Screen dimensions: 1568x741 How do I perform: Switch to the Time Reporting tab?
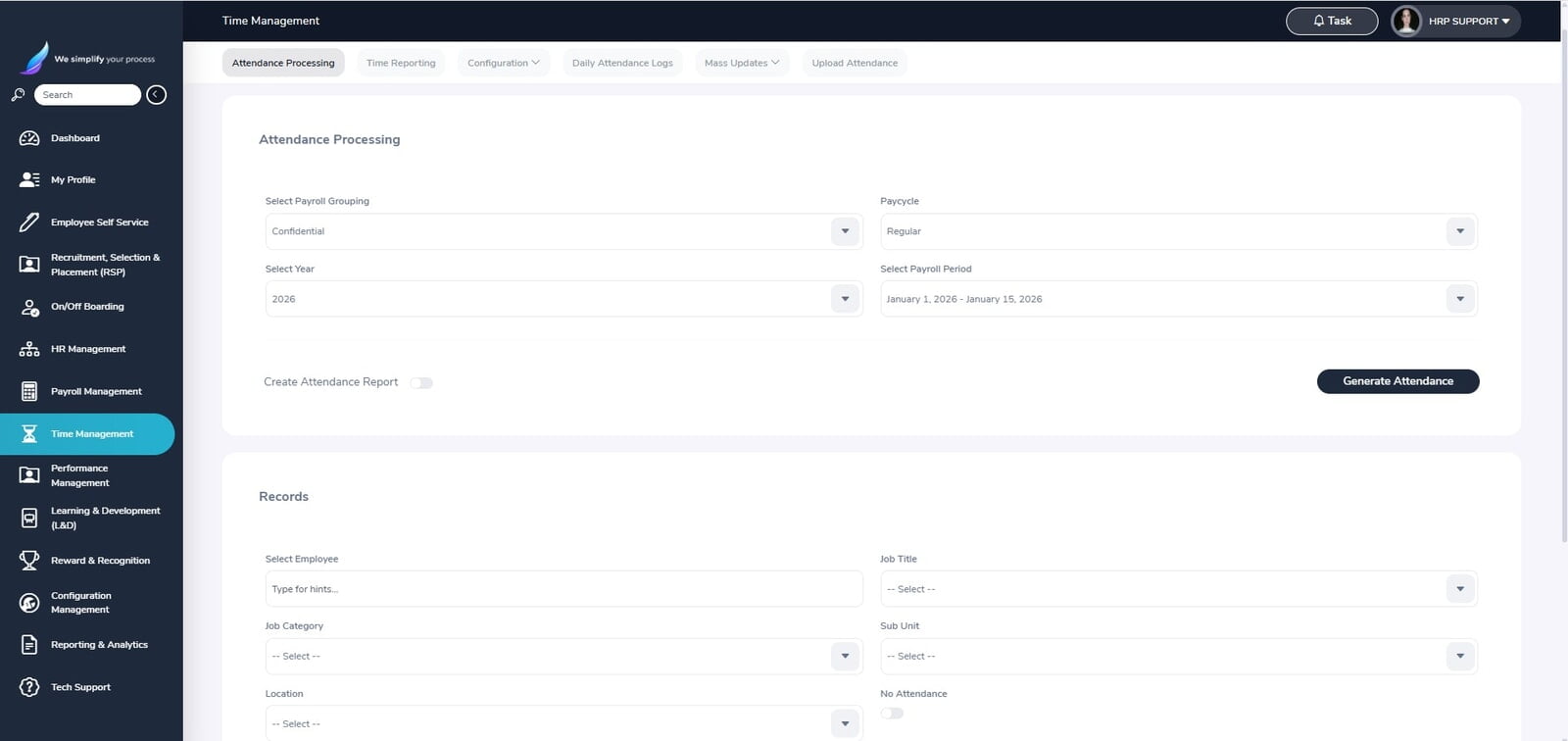(x=401, y=63)
